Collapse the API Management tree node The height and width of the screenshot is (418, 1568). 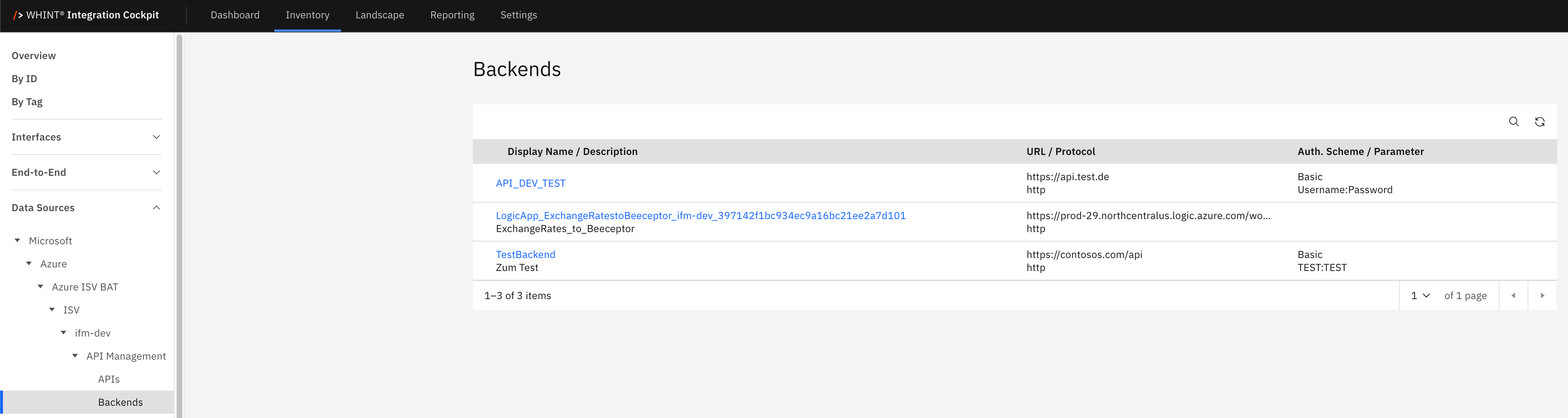click(x=75, y=356)
